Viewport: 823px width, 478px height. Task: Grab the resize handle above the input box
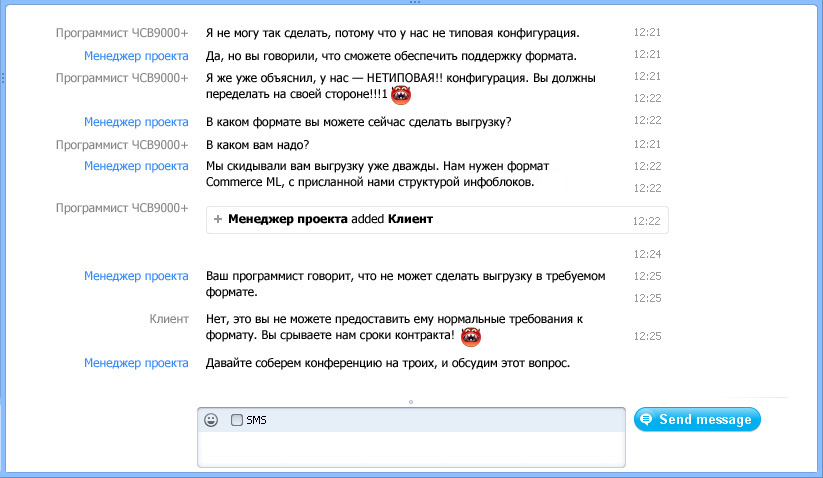(x=411, y=402)
